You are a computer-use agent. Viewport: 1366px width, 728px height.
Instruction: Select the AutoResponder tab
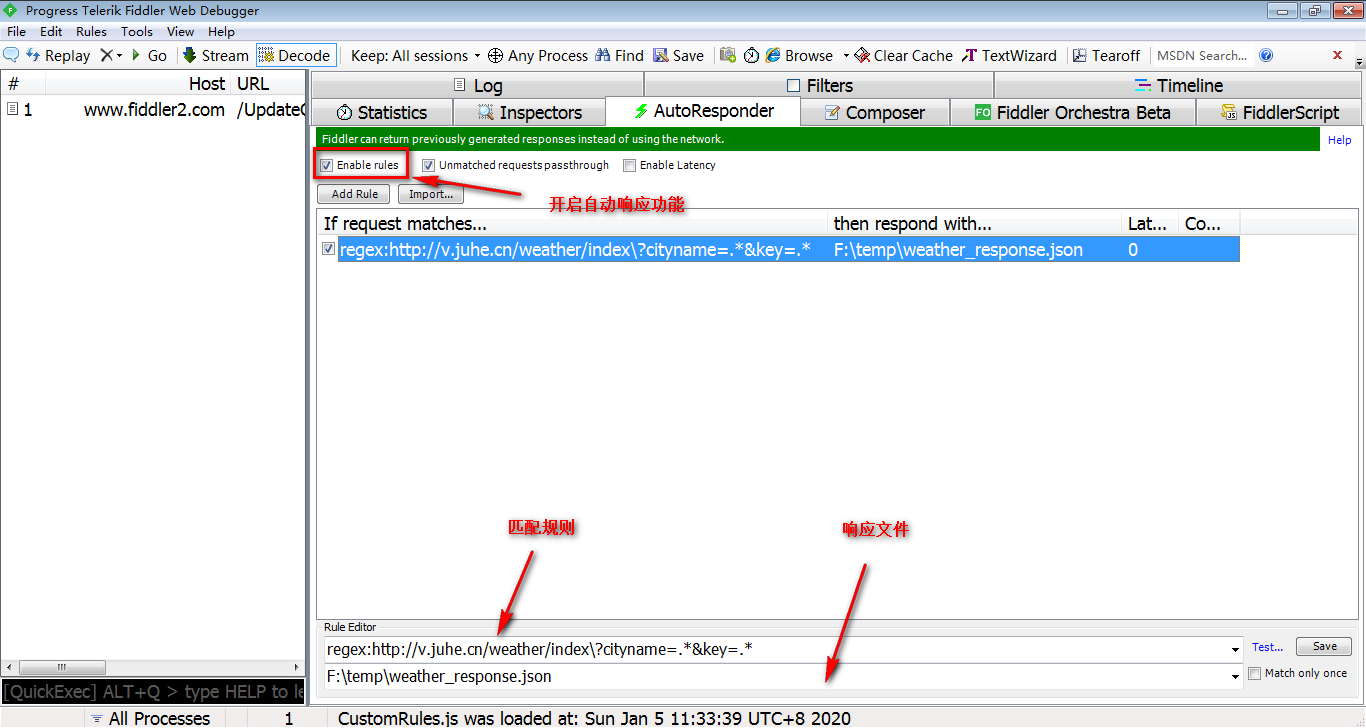(704, 110)
